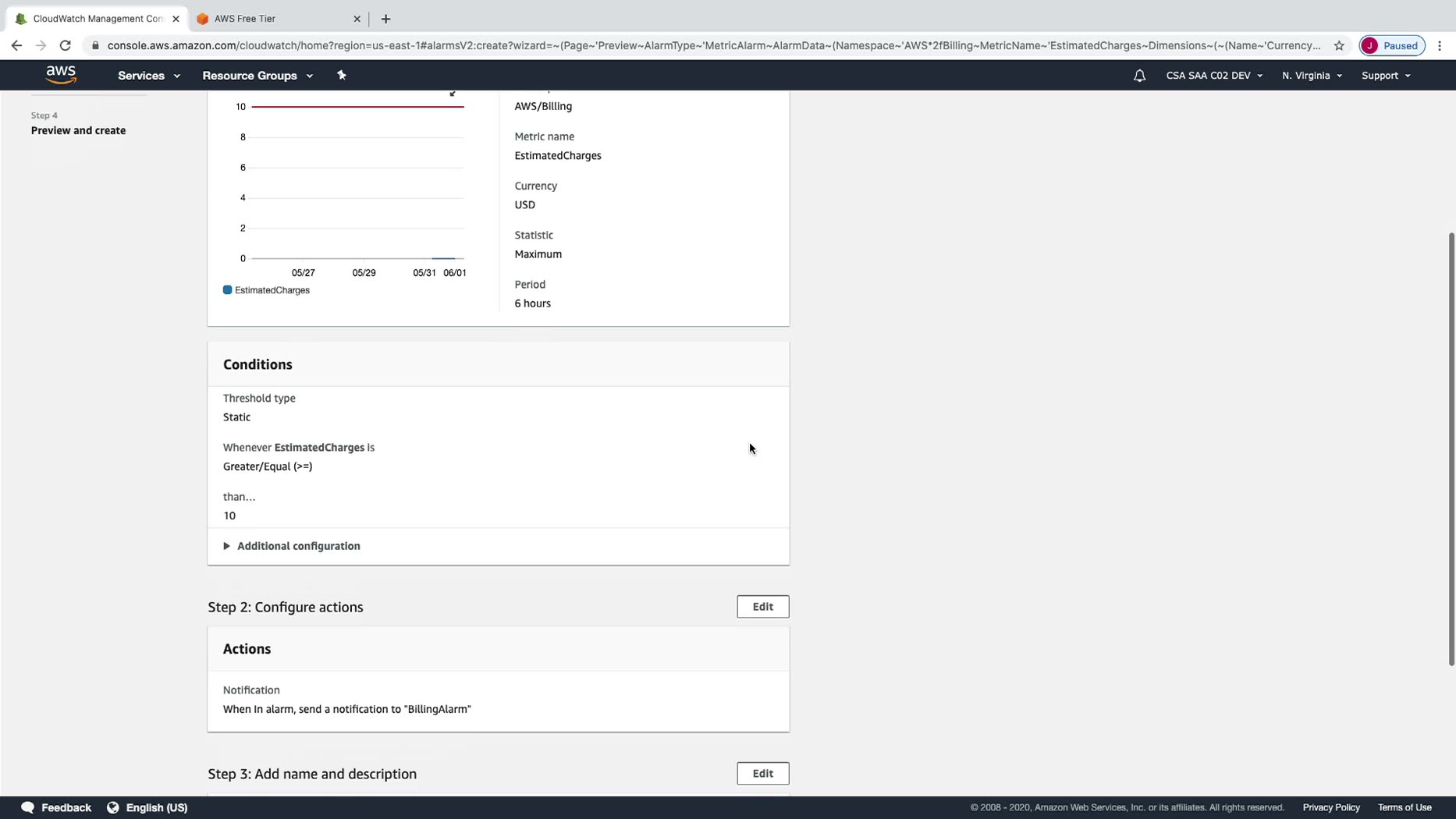Open Chrome's three-dot menu

click(1440, 45)
